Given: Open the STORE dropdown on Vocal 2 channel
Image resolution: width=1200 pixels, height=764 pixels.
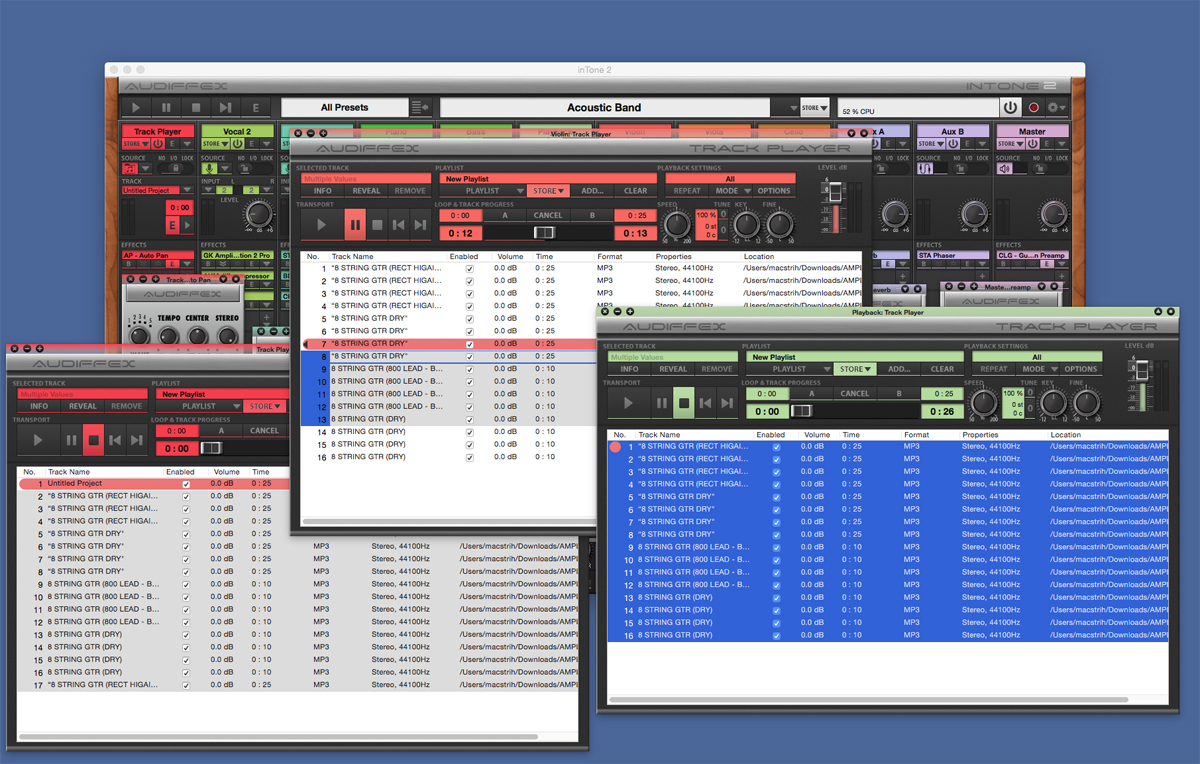Looking at the screenshot, I should click(x=216, y=143).
